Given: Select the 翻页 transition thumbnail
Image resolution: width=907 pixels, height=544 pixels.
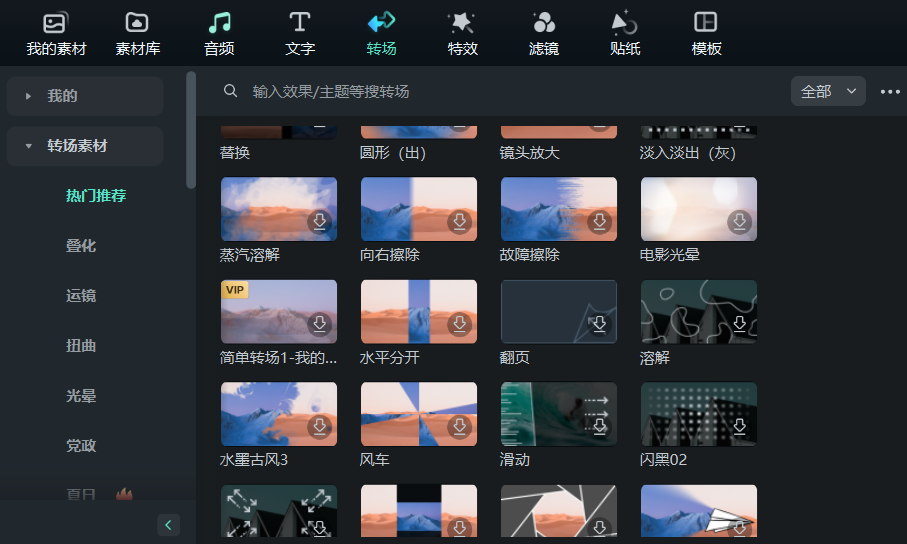Looking at the screenshot, I should (559, 311).
